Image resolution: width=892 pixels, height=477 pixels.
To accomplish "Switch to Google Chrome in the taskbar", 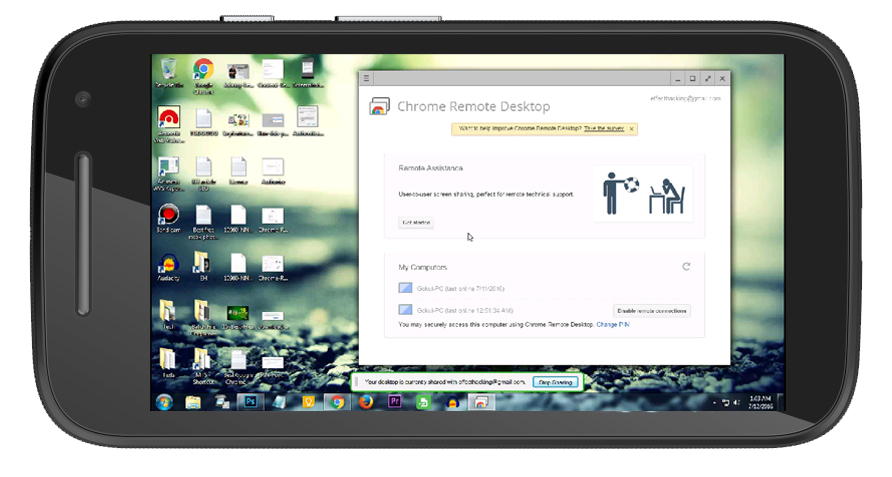I will click(x=337, y=402).
